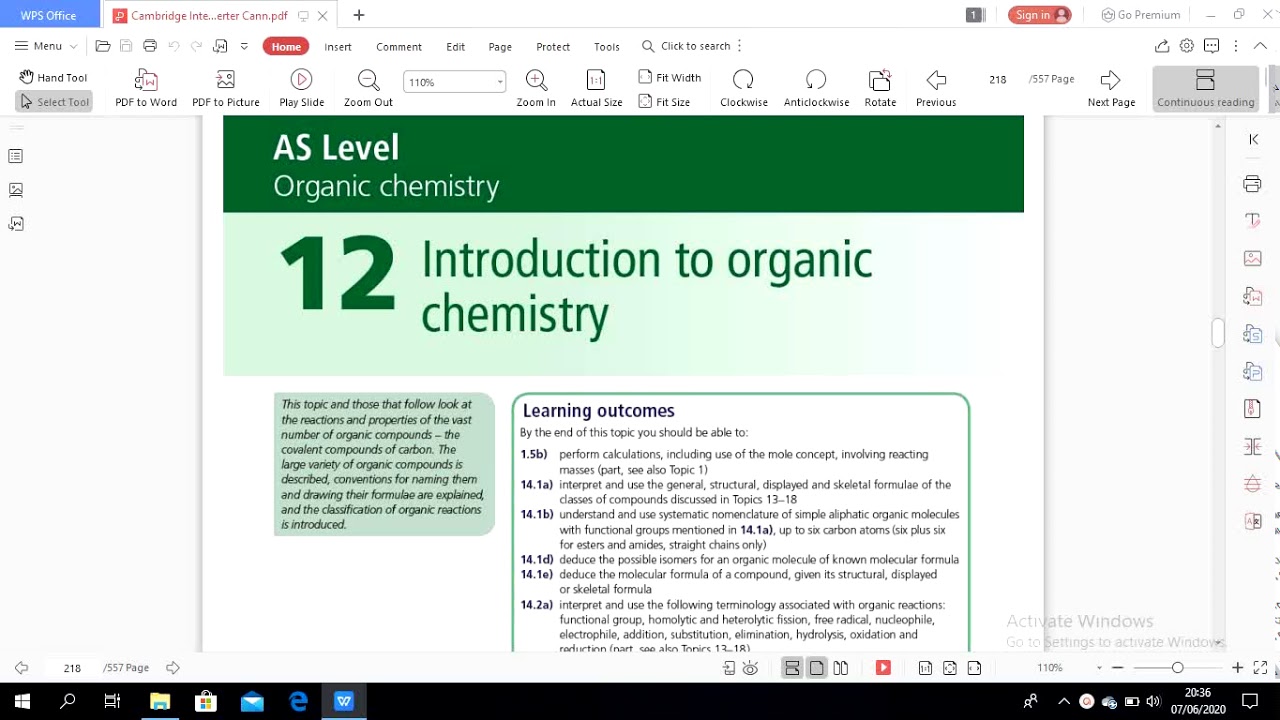Image resolution: width=1280 pixels, height=720 pixels.
Task: Click the Undo arrow icon
Action: click(174, 46)
